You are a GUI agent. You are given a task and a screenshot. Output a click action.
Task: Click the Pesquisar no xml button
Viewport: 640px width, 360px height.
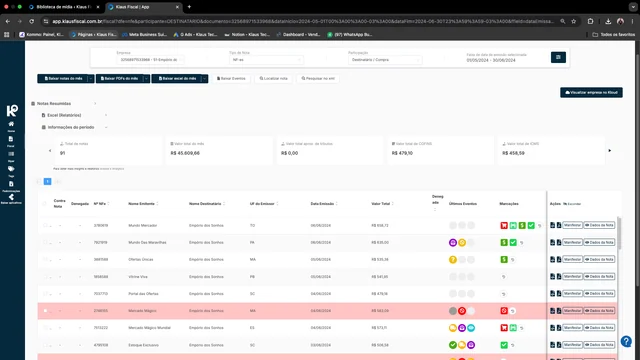pyautogui.click(x=318, y=78)
